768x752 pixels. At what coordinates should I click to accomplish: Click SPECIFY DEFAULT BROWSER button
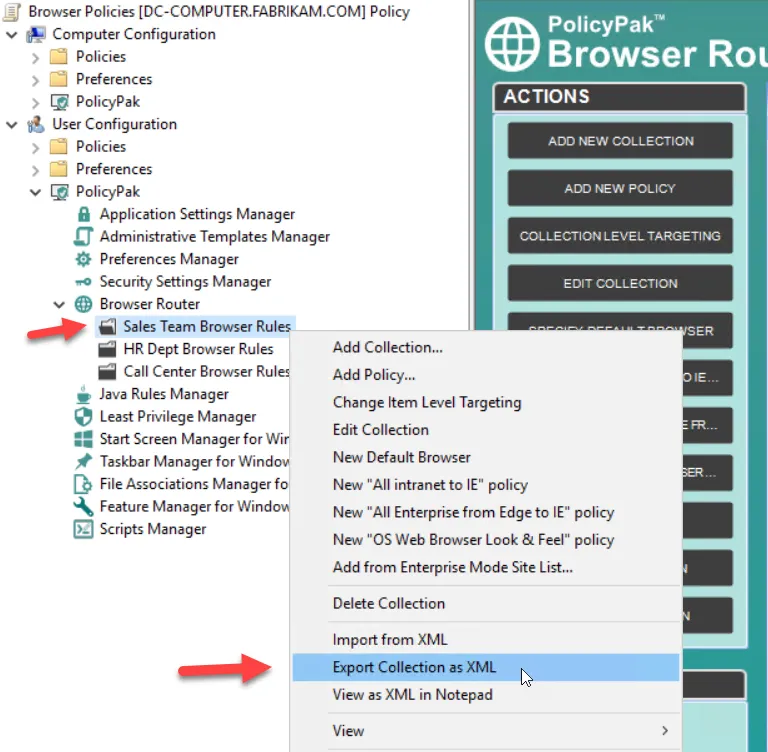pyautogui.click(x=620, y=322)
